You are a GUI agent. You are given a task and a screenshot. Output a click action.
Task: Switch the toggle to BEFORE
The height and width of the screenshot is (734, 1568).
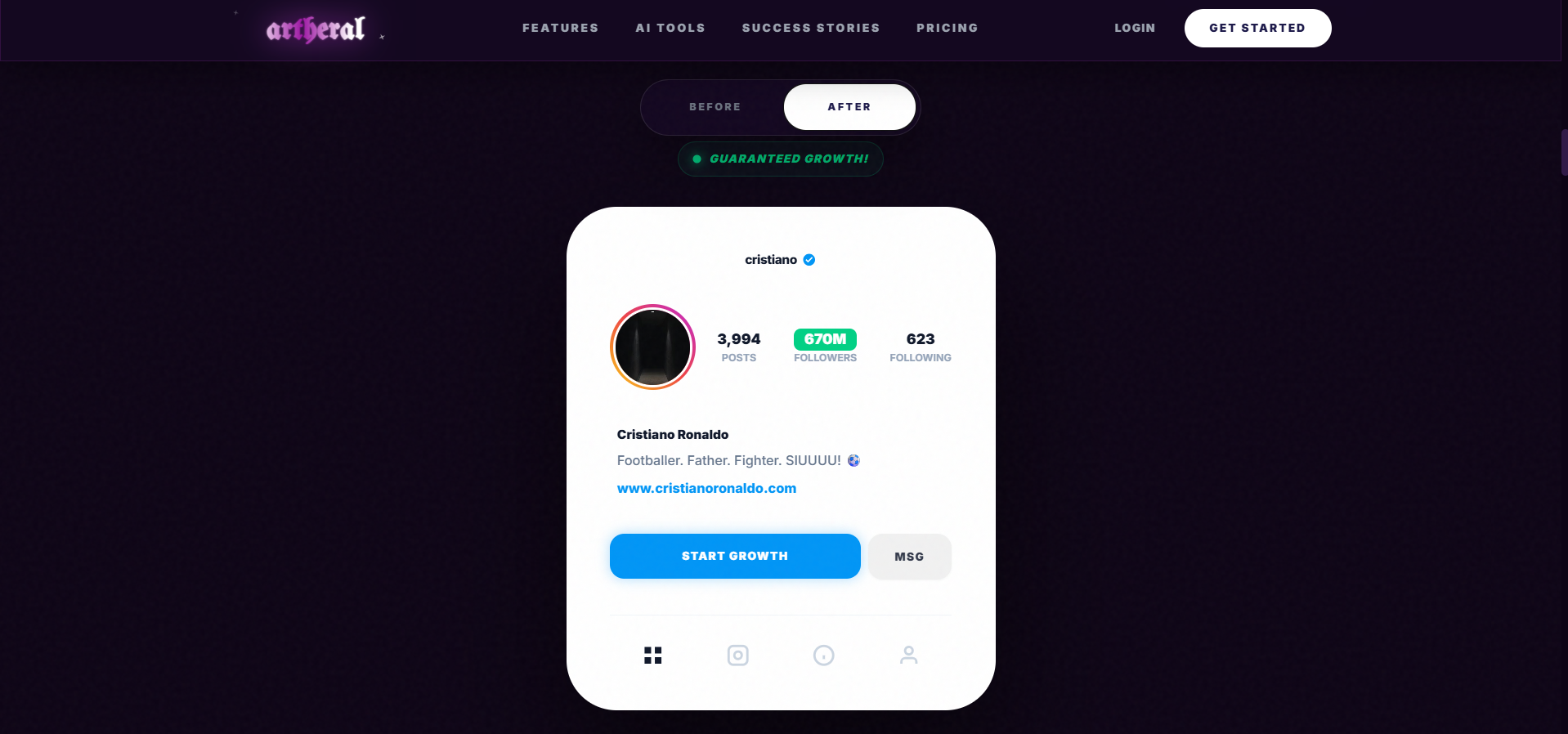click(x=715, y=107)
